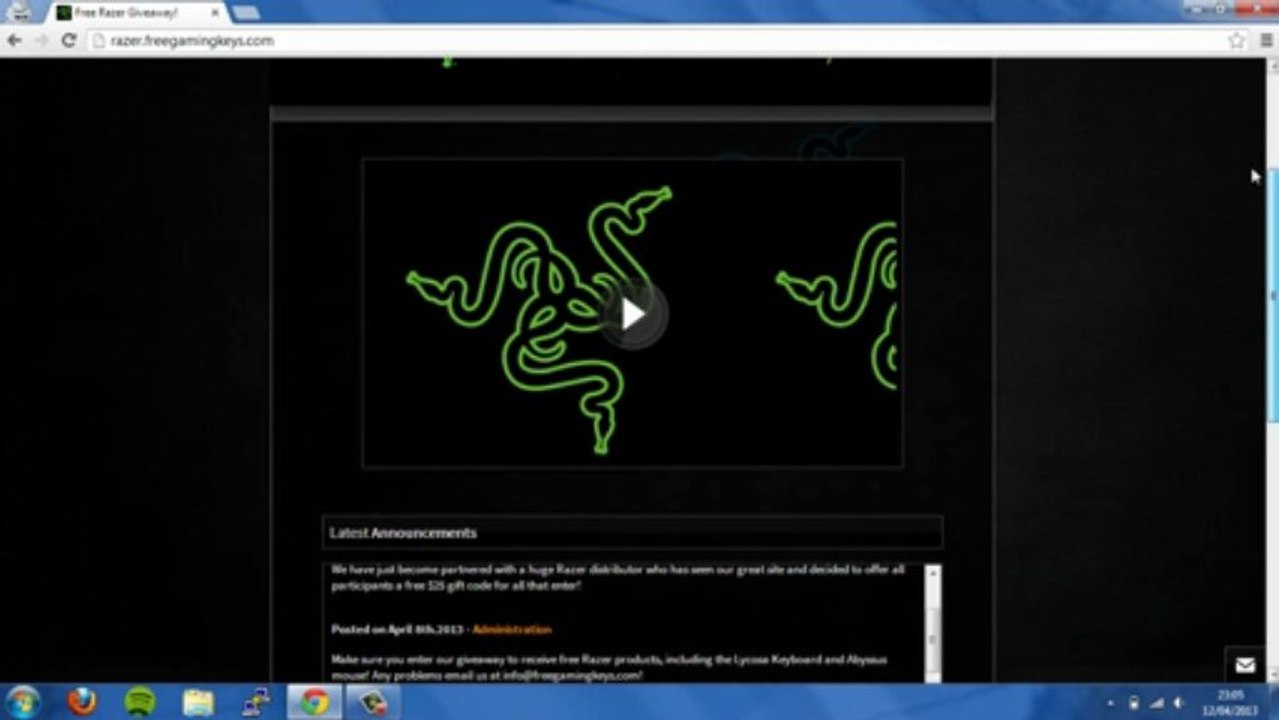Open the network computers taskbar icon
The width and height of the screenshot is (1279, 720).
tap(256, 702)
